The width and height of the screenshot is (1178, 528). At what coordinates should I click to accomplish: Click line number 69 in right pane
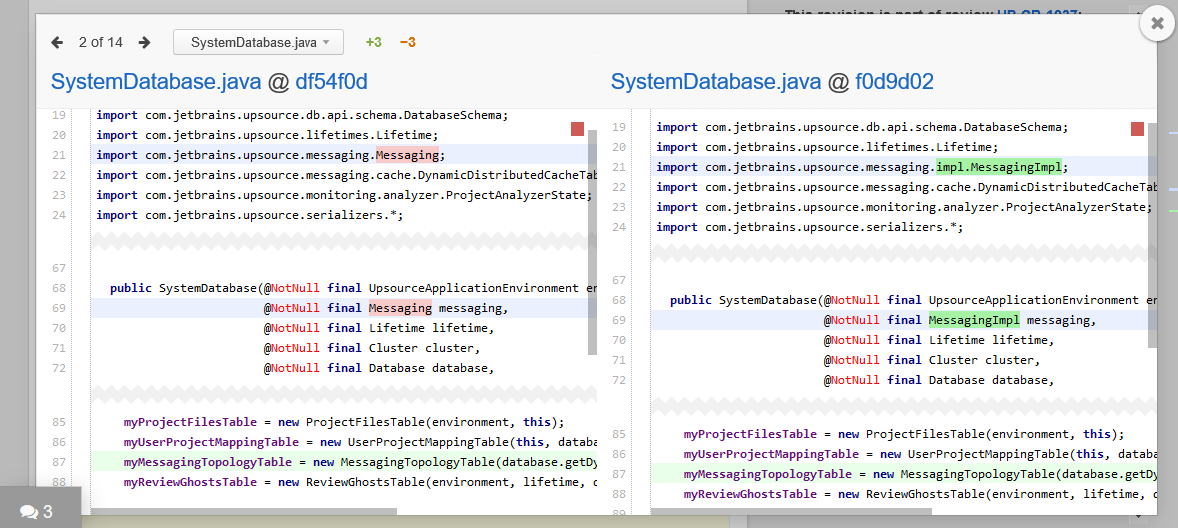tap(618, 320)
